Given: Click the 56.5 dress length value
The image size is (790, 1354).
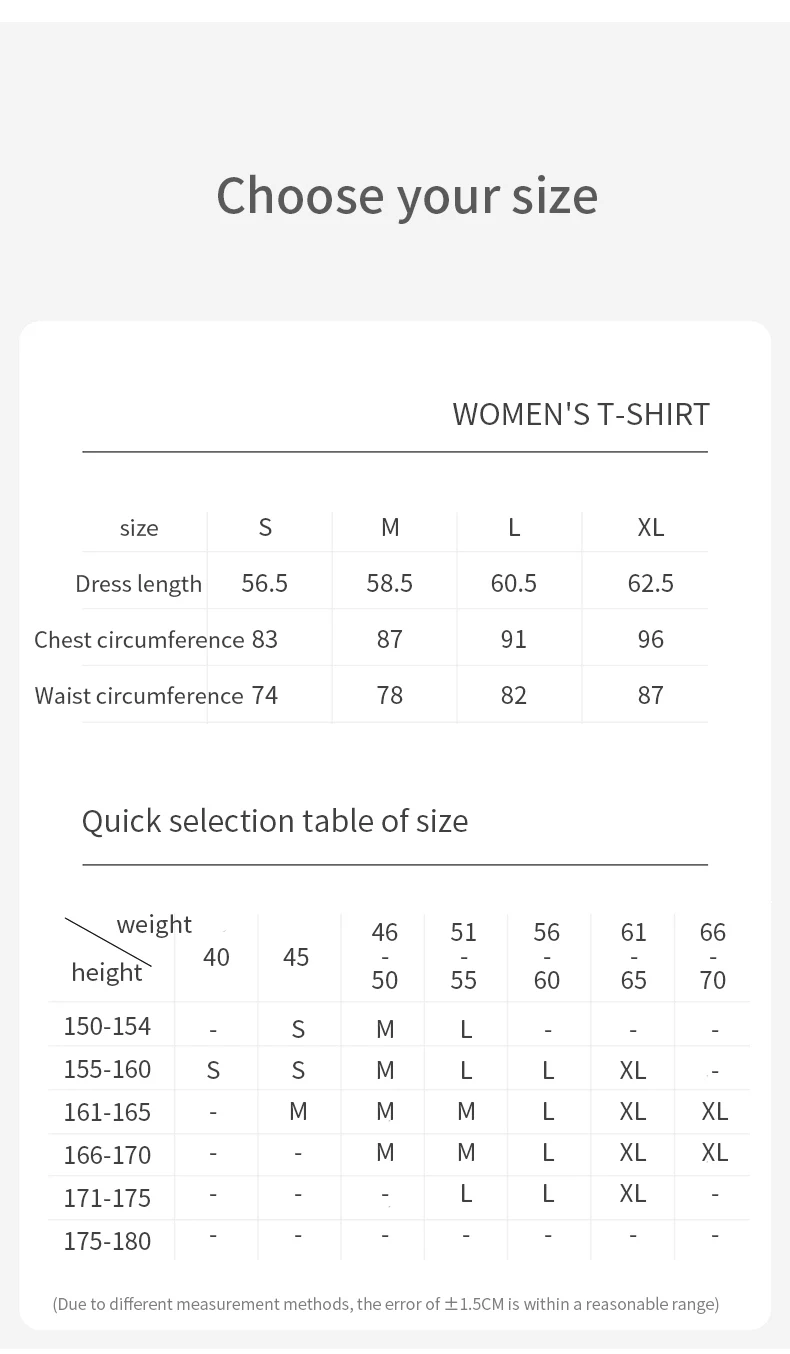Looking at the screenshot, I should coord(265,584).
